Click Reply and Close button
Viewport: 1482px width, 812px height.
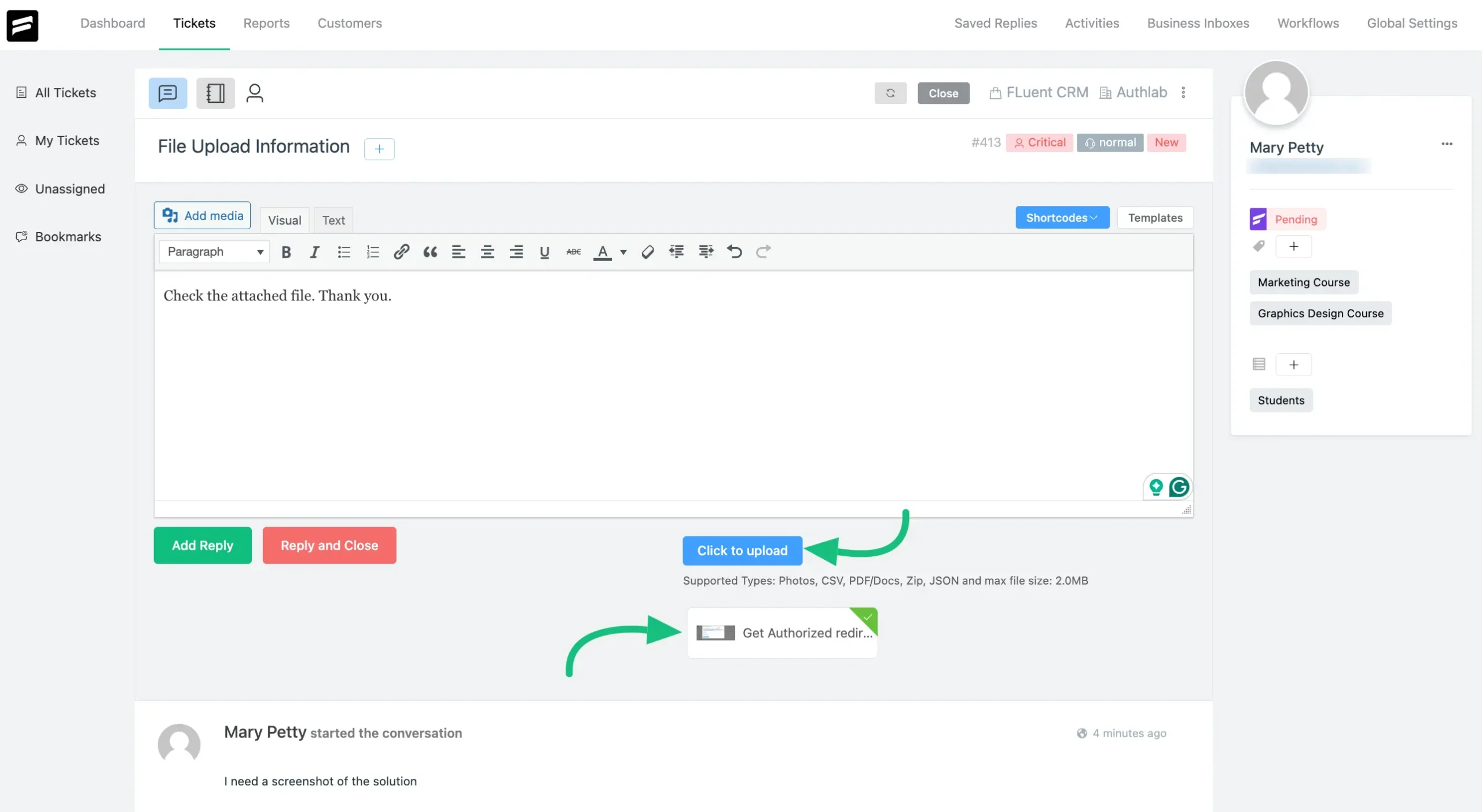329,545
